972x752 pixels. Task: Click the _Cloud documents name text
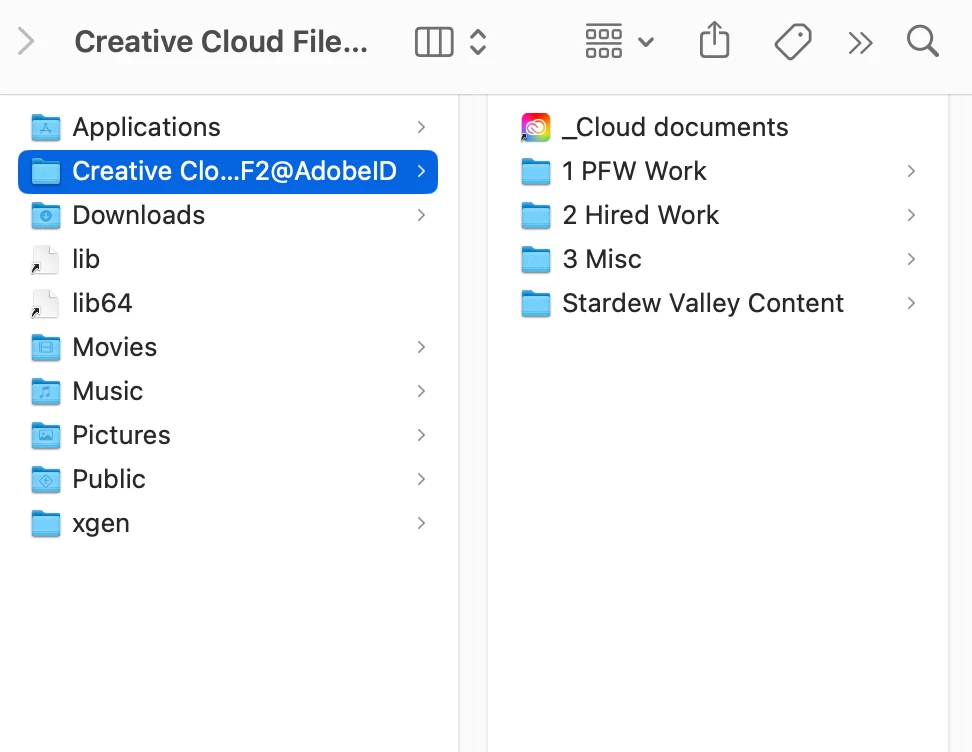(675, 127)
